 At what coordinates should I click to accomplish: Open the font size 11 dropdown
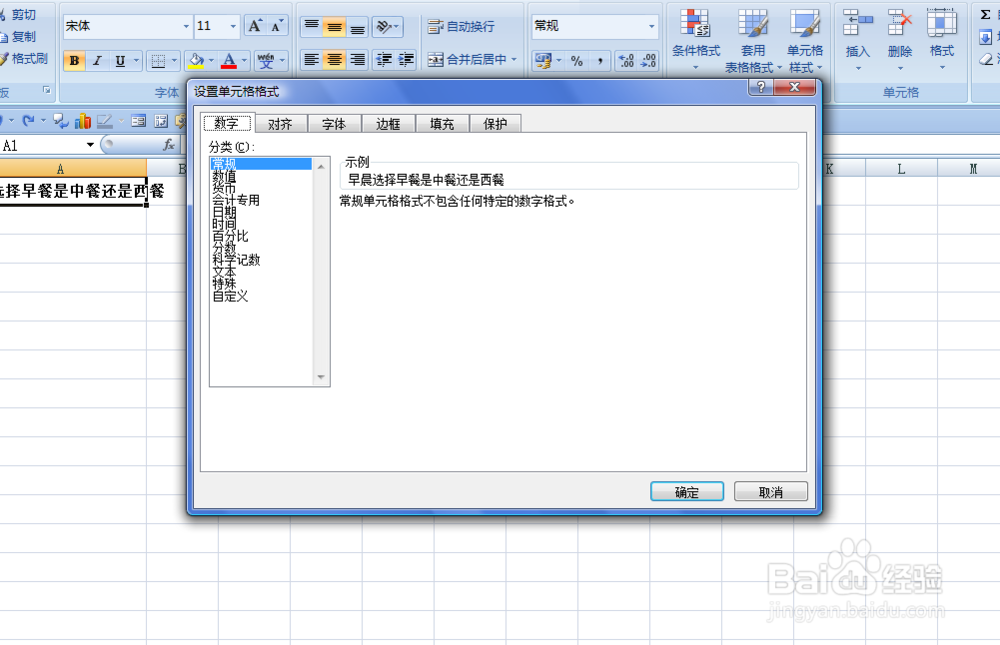click(233, 26)
